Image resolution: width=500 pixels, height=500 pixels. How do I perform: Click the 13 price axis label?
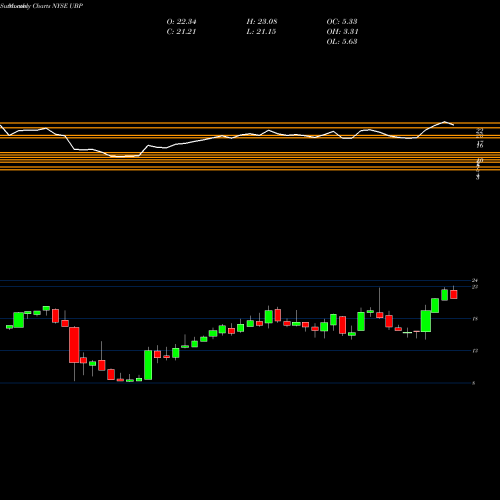[475, 351]
